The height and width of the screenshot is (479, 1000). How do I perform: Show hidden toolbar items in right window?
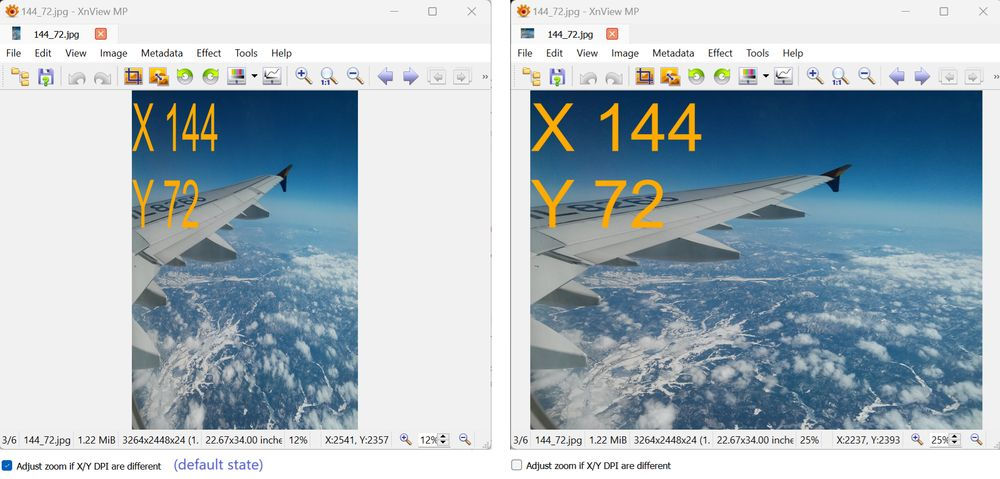pyautogui.click(x=996, y=77)
